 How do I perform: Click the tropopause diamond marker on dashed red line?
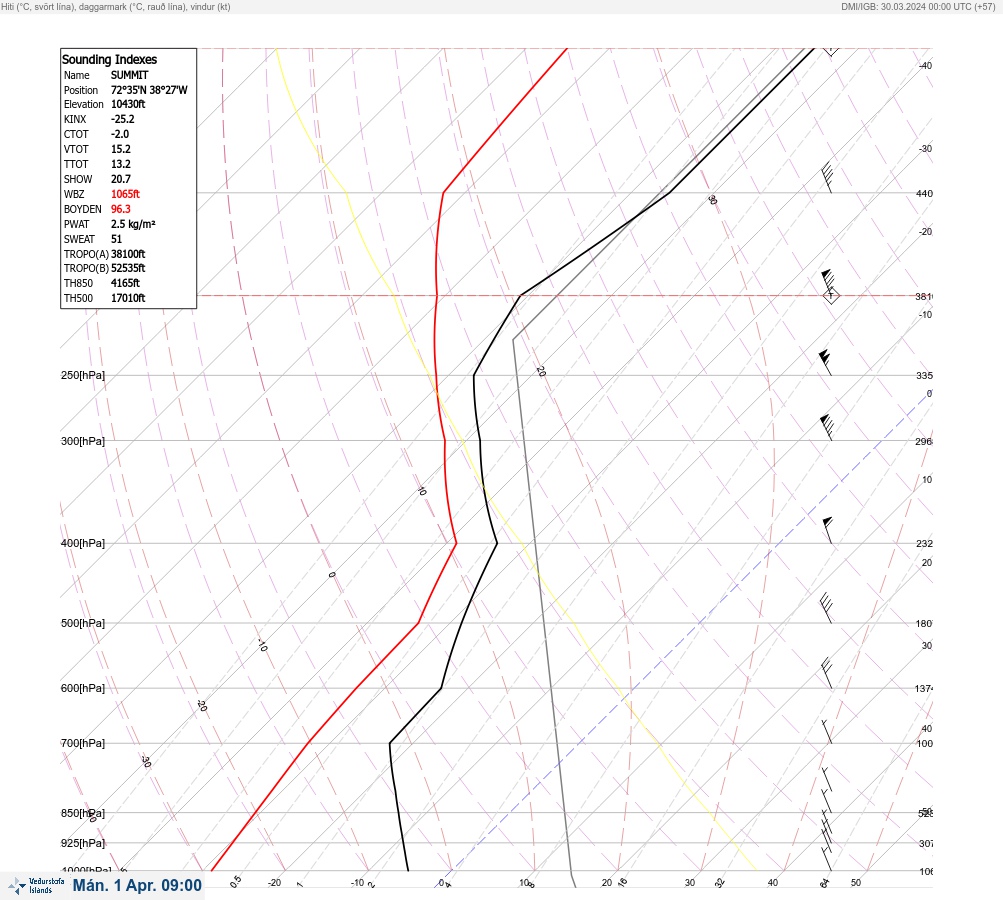pos(831,296)
